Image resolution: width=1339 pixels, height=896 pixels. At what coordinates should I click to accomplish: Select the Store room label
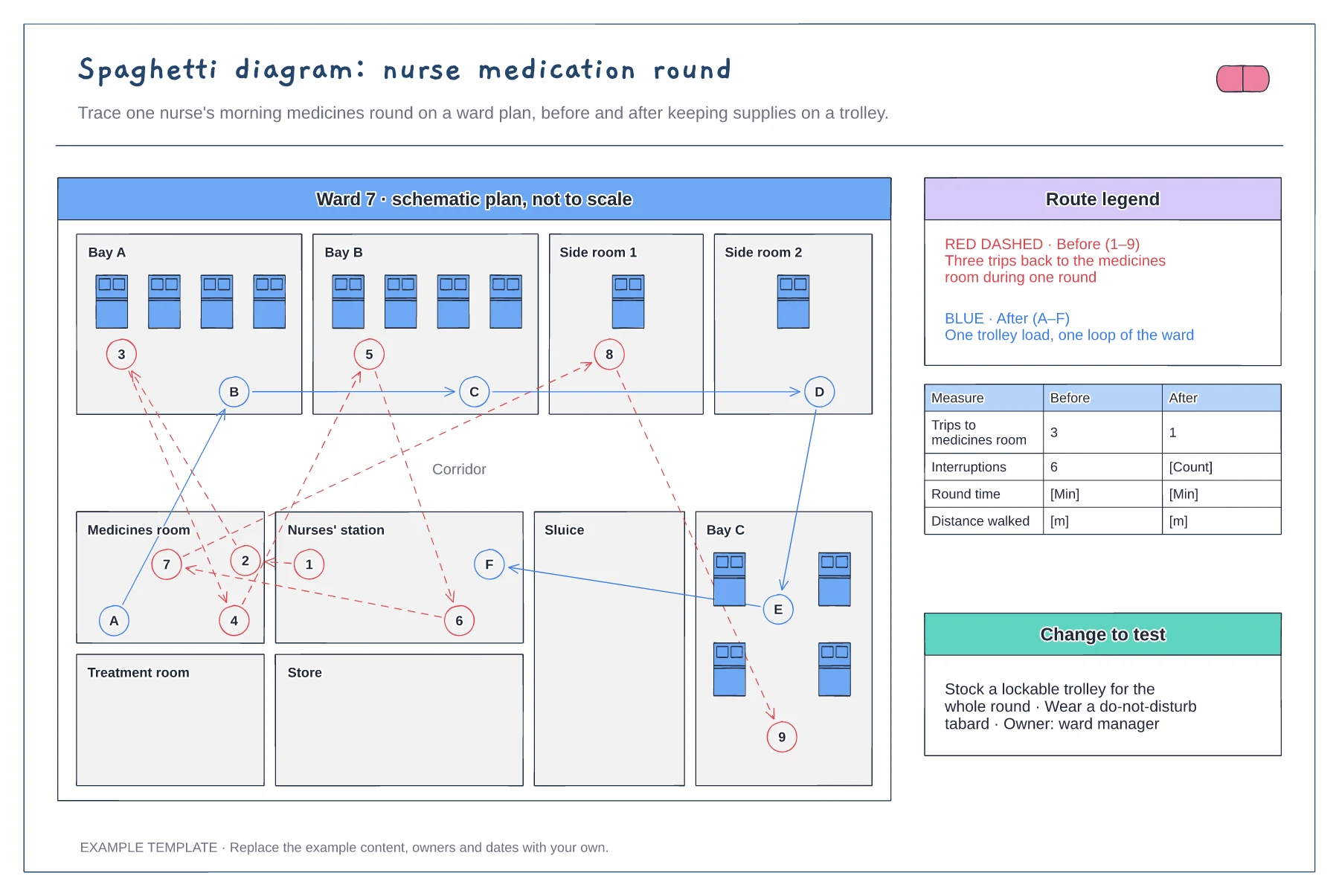305,673
